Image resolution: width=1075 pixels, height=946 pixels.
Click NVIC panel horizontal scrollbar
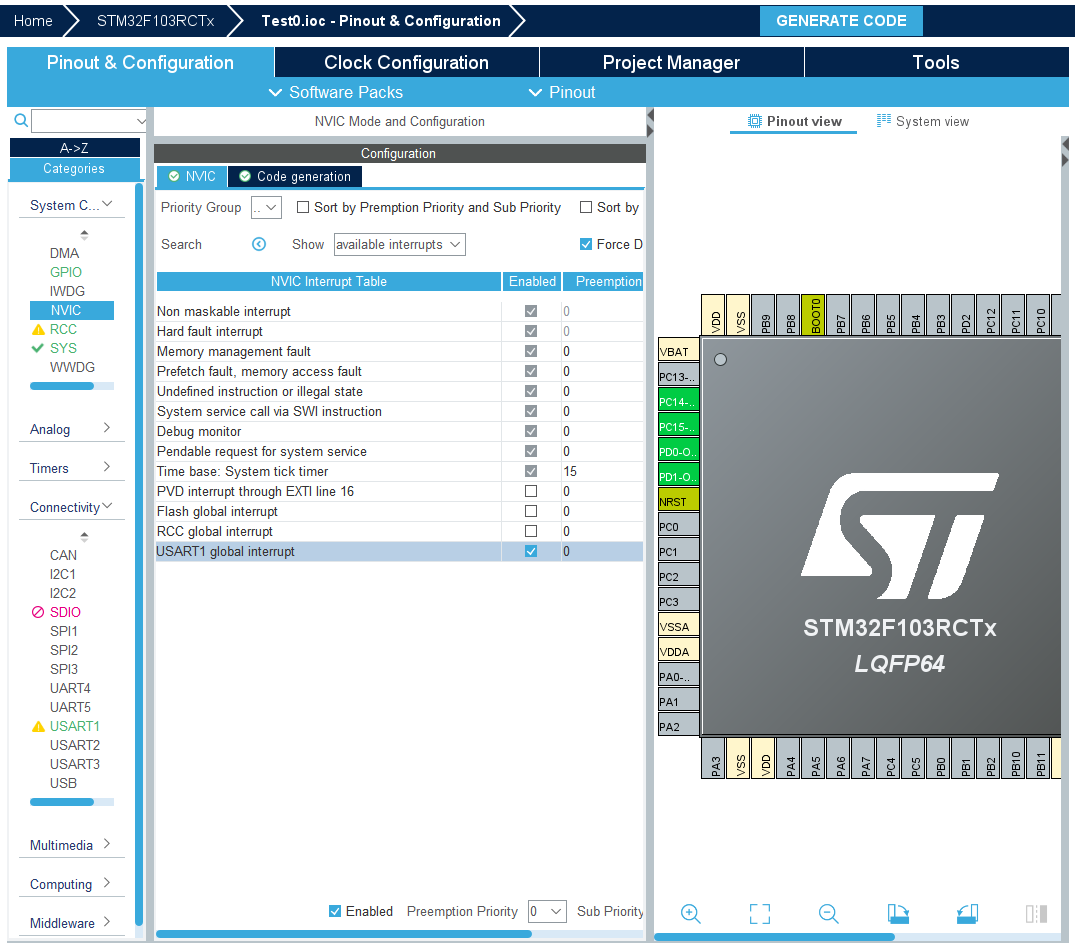(x=343, y=934)
